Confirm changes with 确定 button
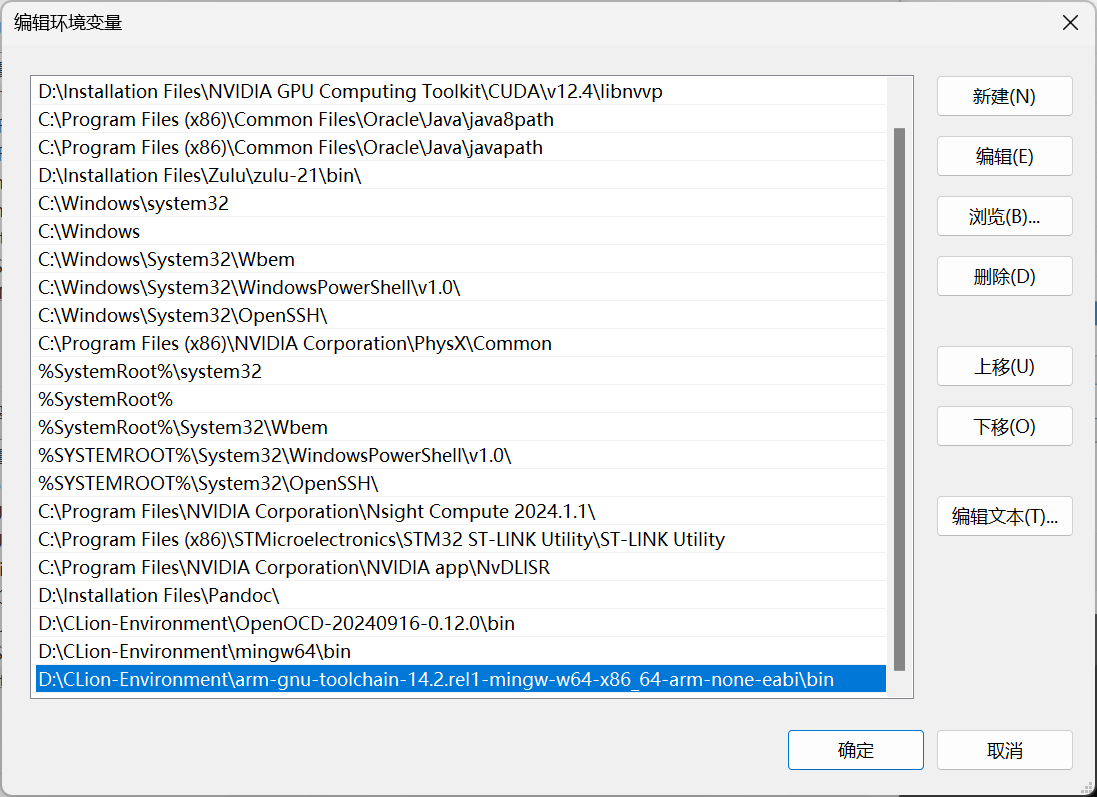1097x797 pixels. coord(855,750)
